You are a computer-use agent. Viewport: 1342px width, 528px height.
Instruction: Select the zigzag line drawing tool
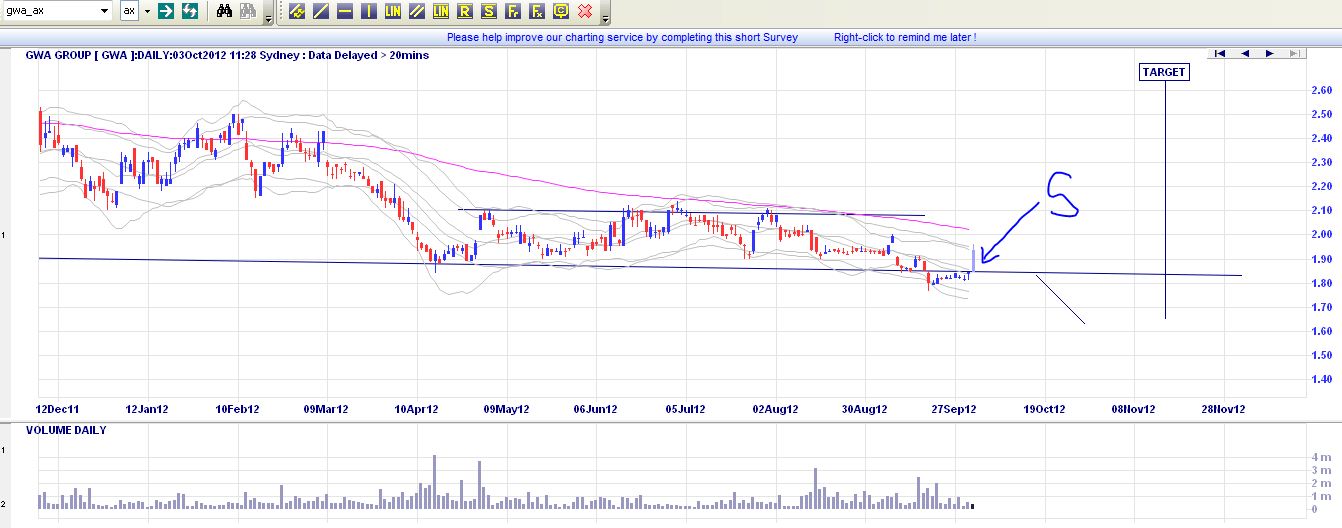tap(297, 12)
